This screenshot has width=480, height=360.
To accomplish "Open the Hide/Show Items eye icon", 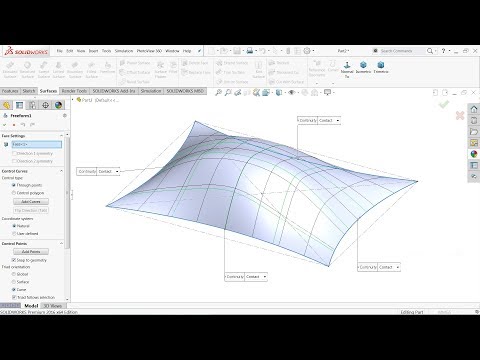I will (x=291, y=93).
